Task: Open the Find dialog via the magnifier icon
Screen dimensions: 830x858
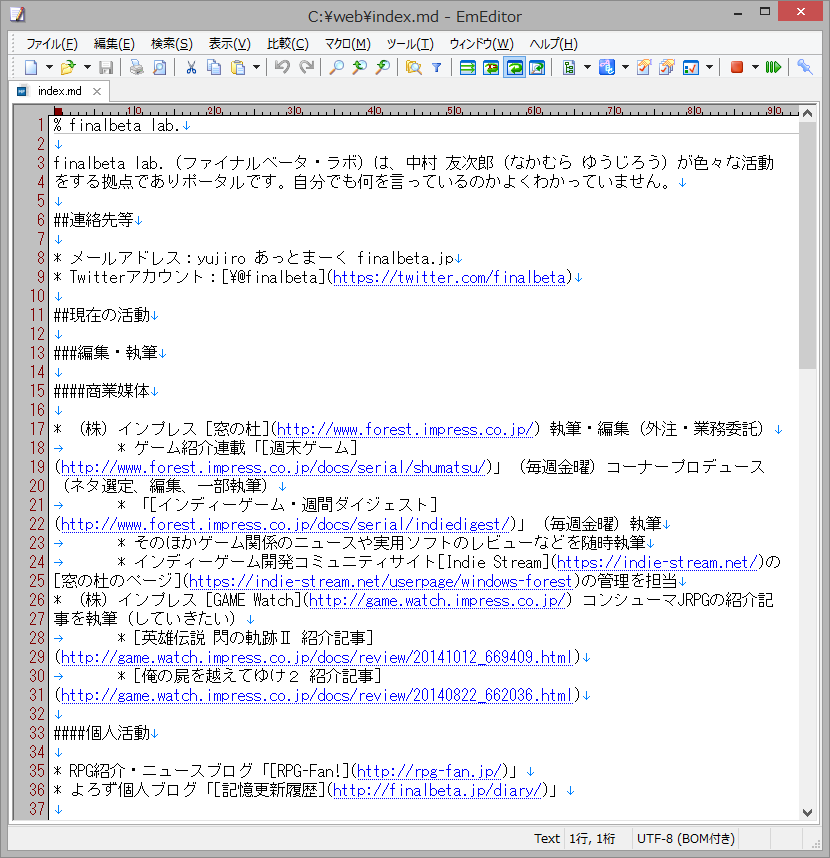Action: [x=336, y=67]
